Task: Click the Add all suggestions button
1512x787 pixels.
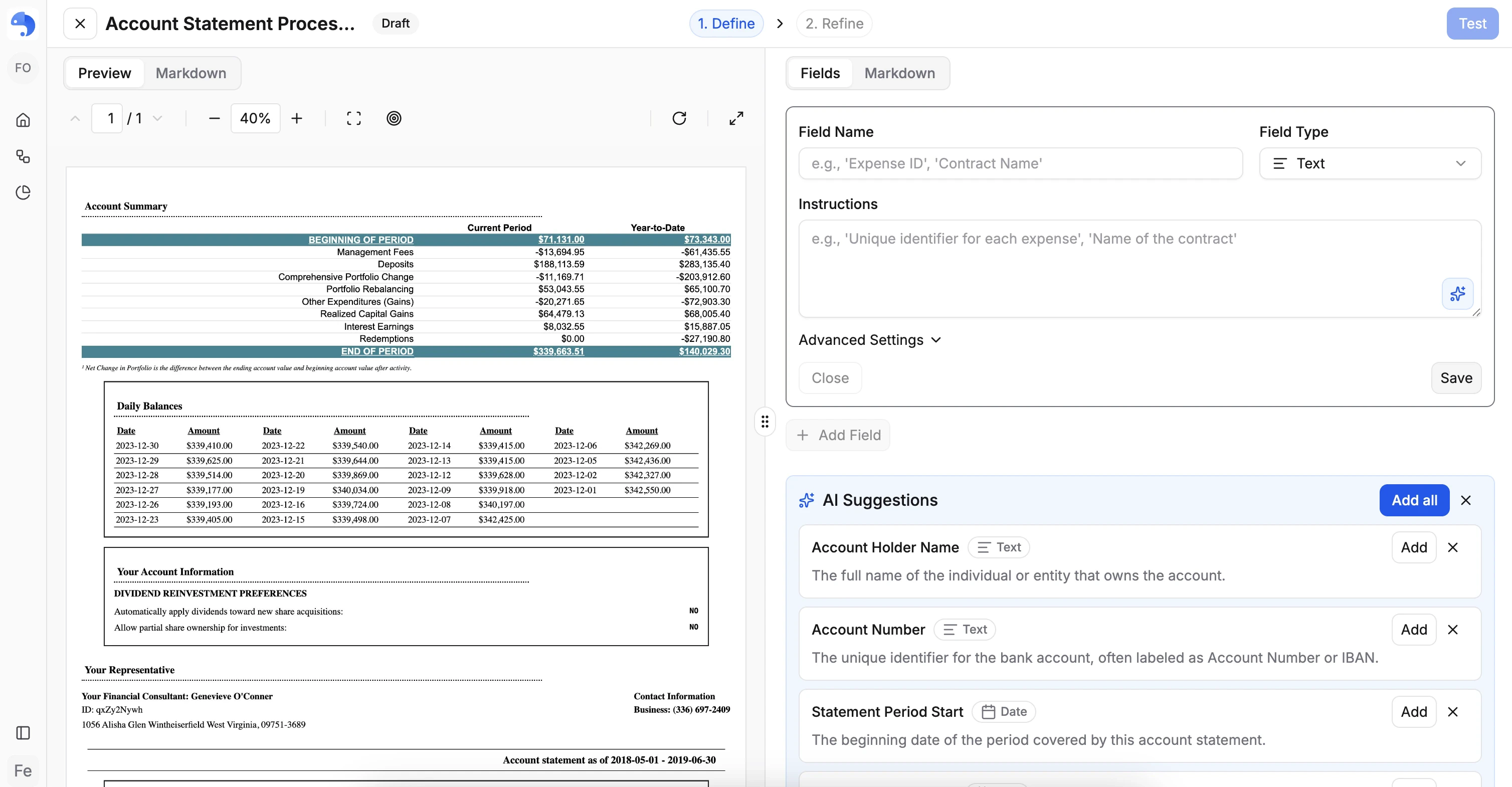Action: pos(1413,501)
